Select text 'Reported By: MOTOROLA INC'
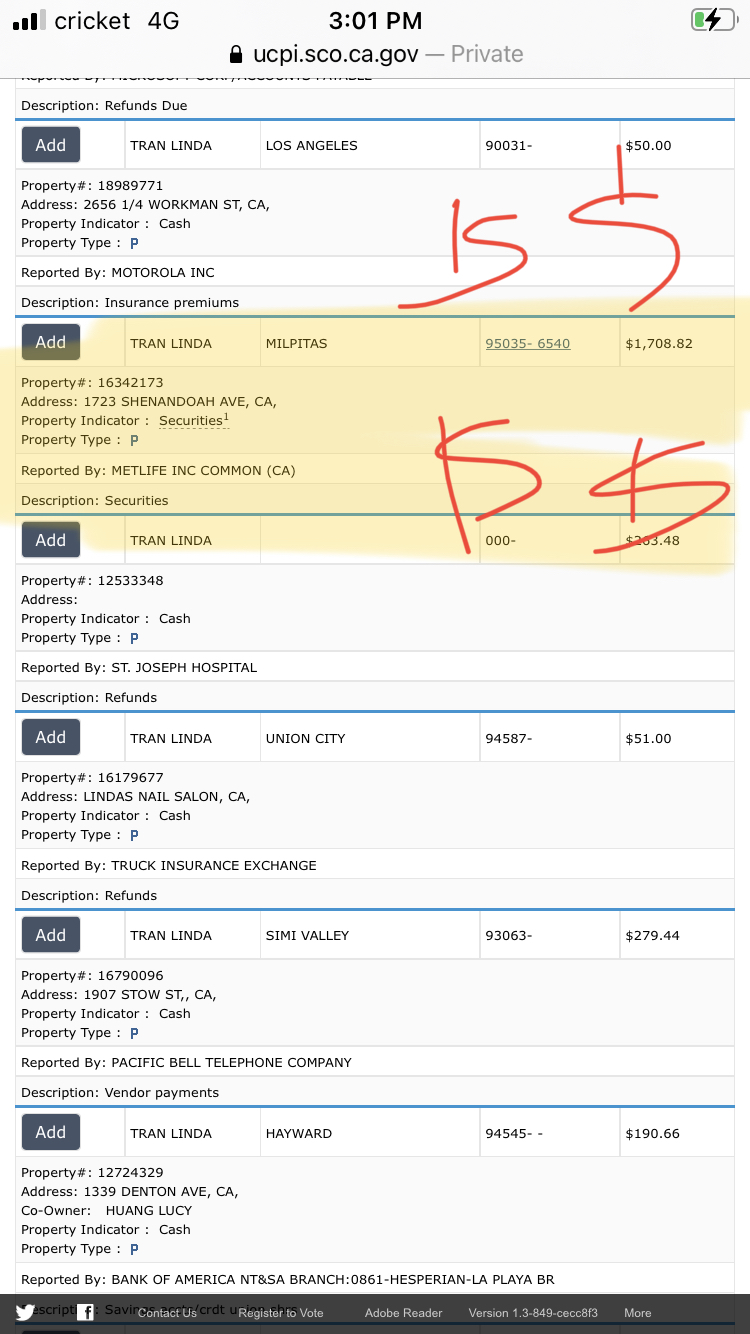Screen dimensions: 750x1334 118,272
